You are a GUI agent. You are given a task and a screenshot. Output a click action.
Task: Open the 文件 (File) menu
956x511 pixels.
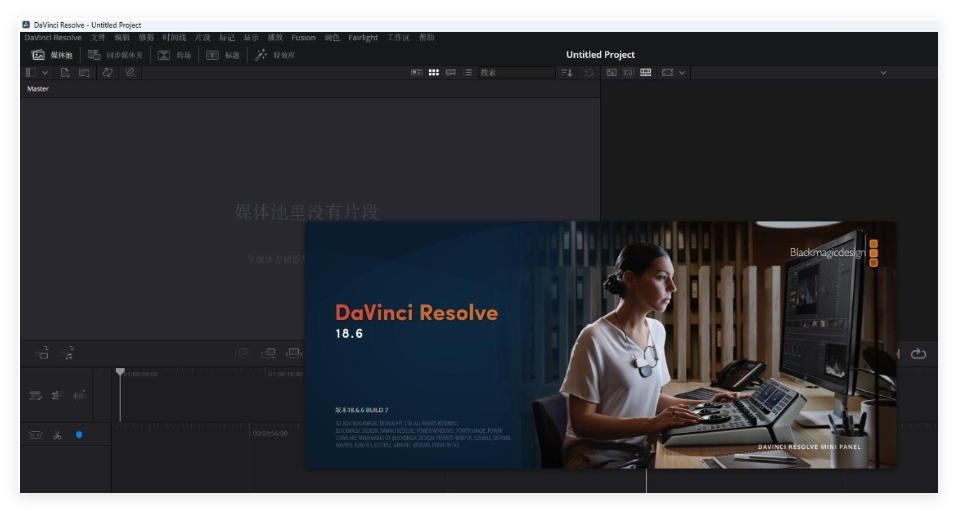[x=98, y=38]
